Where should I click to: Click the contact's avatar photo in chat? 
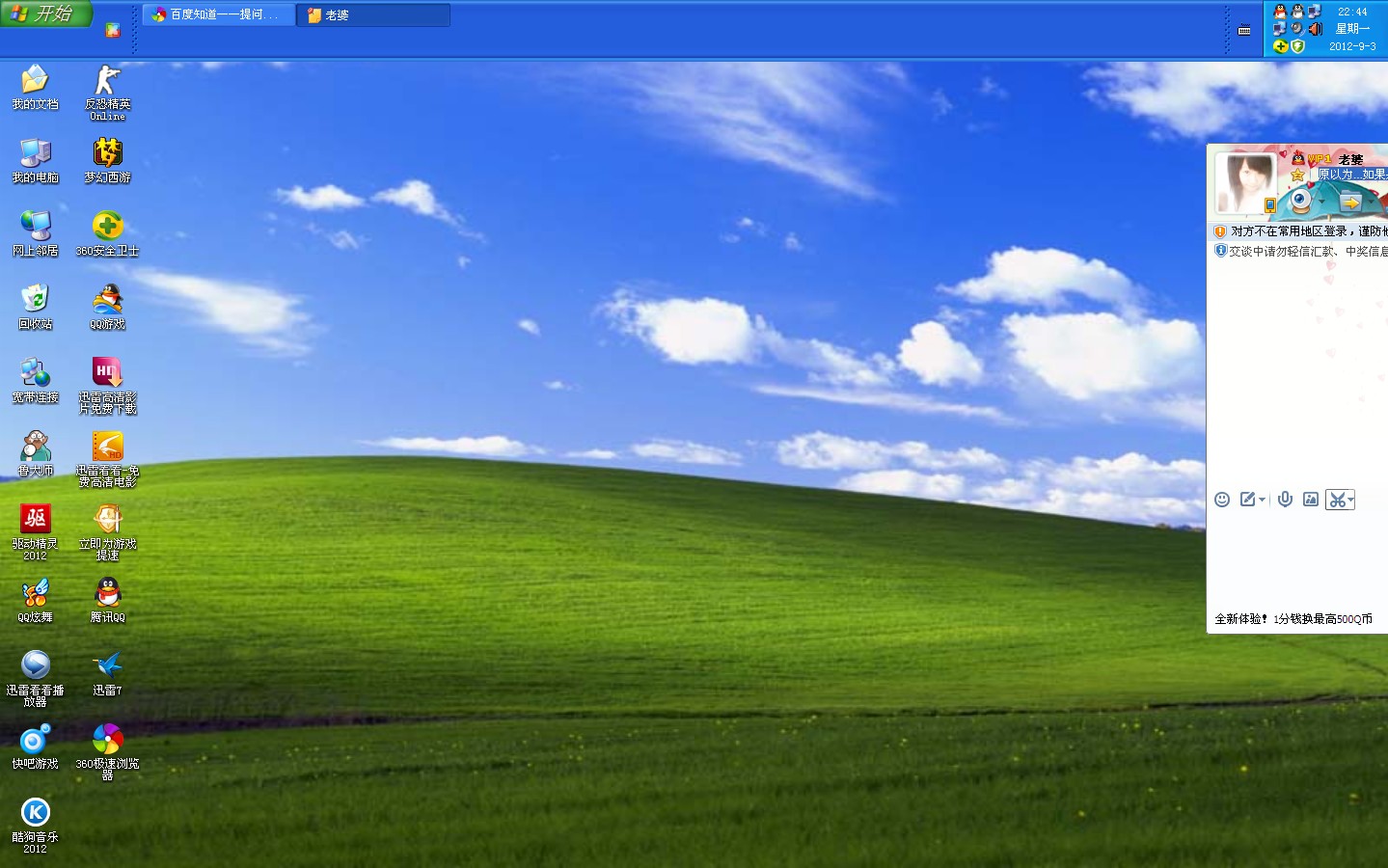[1244, 181]
